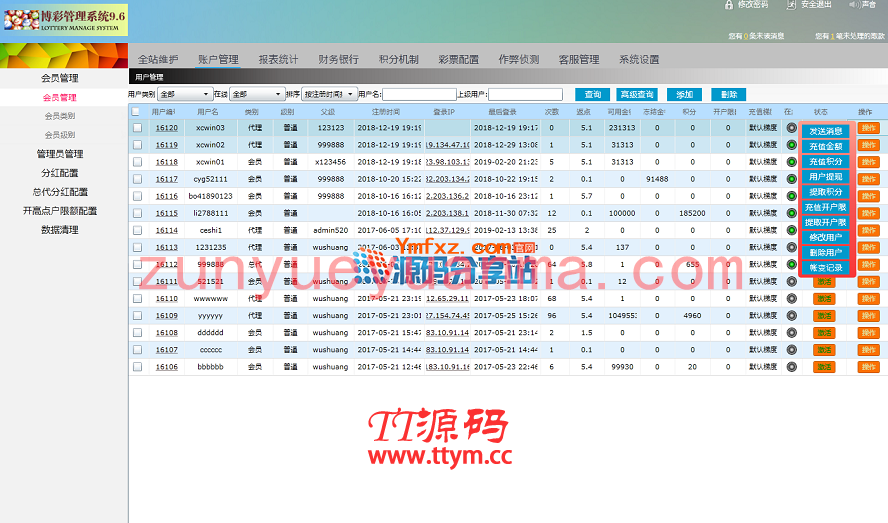This screenshot has height=523, width=888.
Task: Click online status indicator for bbbbbb
Action: pyautogui.click(x=792, y=367)
